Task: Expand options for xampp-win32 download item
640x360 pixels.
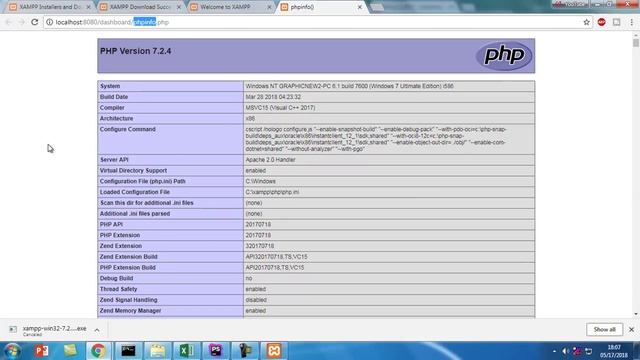Action: click(x=97, y=330)
